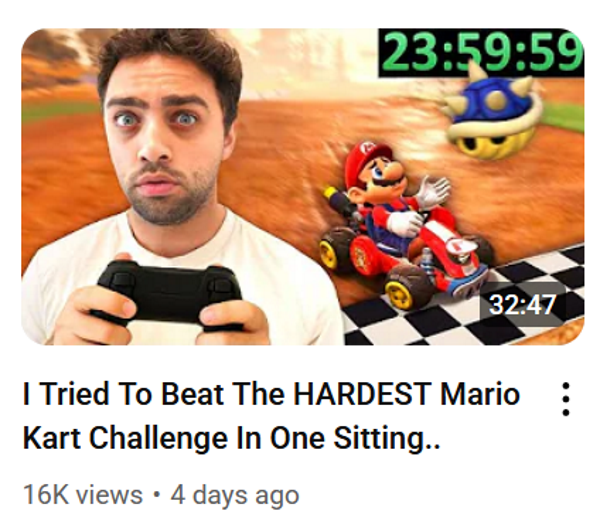Screen dimensions: 600x528
Task: Click the word 'Mario' in the title
Action: point(480,394)
